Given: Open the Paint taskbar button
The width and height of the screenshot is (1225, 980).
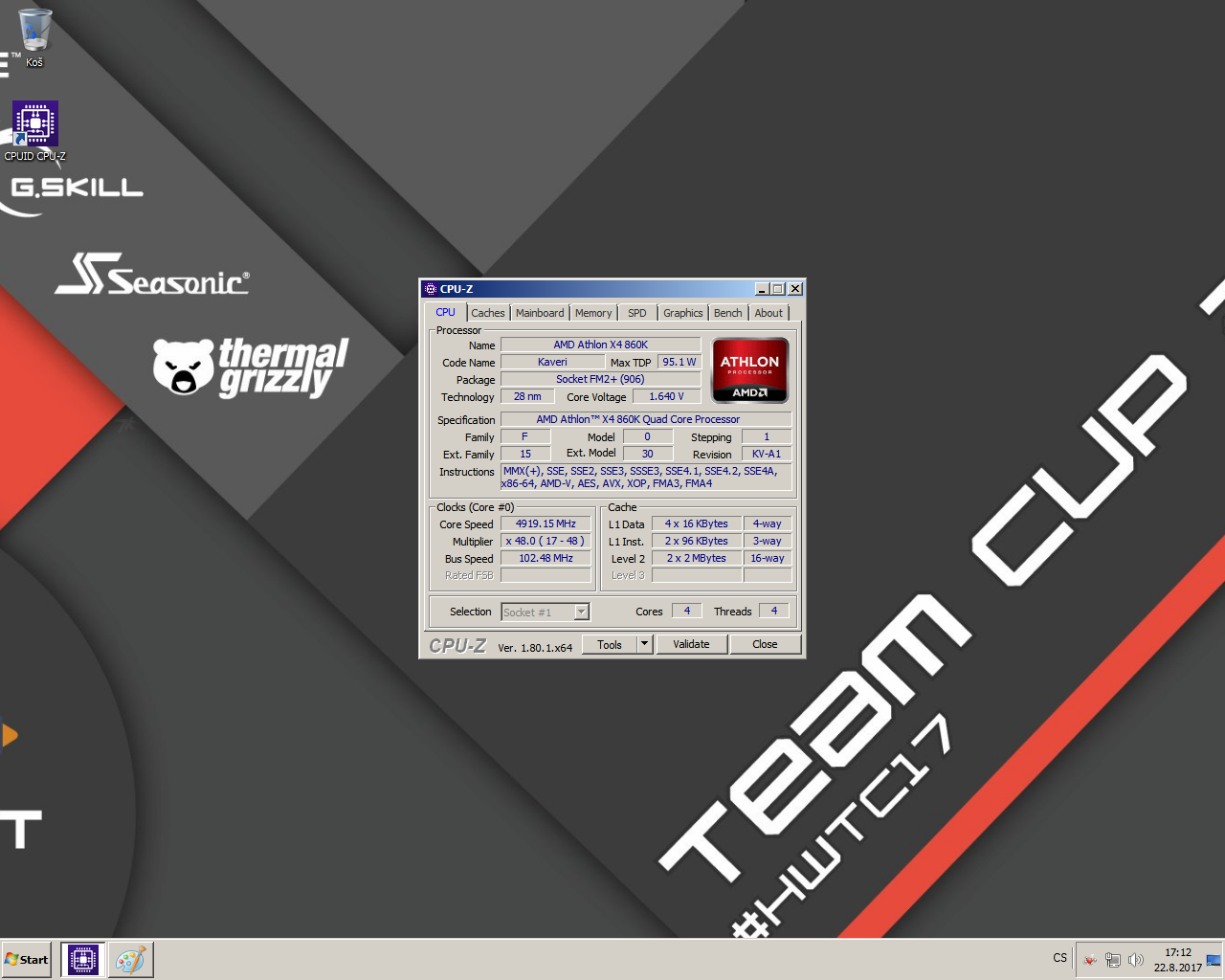Looking at the screenshot, I should (x=131, y=960).
